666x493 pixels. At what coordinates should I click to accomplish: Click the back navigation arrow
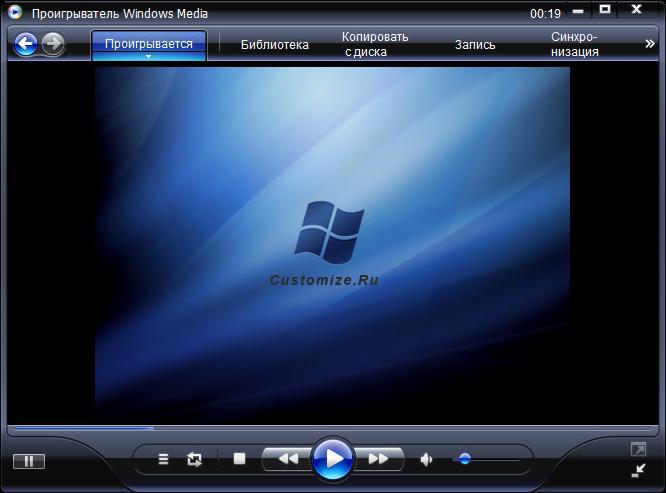[x=25, y=44]
